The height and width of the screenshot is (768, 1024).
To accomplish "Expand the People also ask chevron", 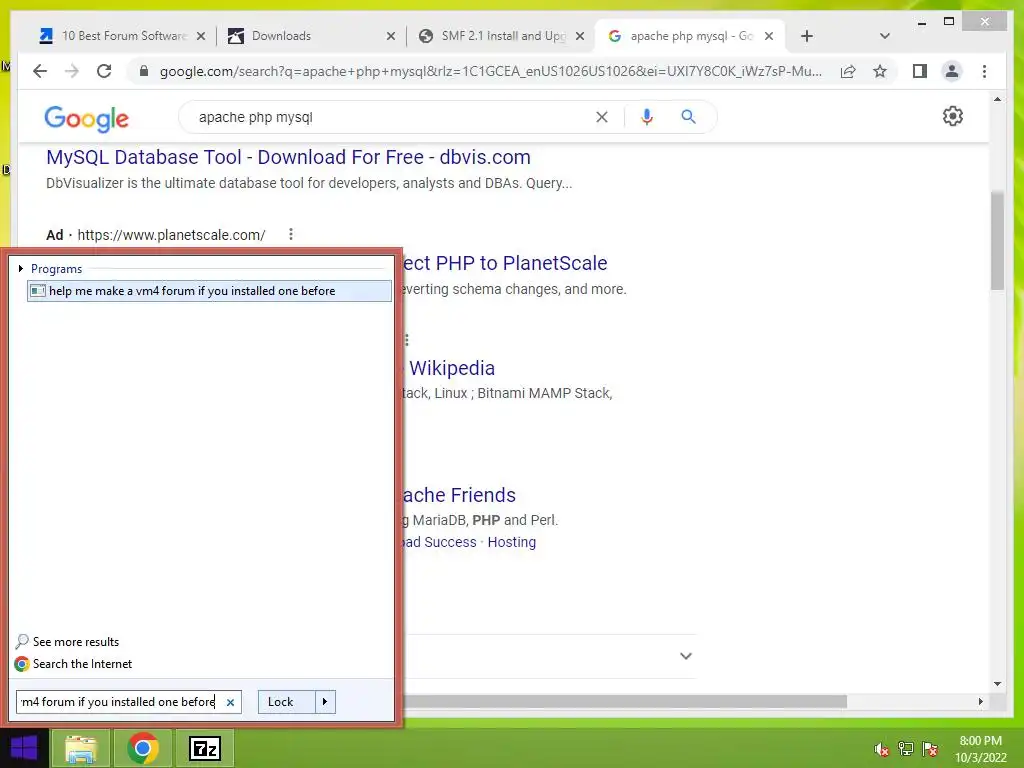I will click(x=685, y=656).
